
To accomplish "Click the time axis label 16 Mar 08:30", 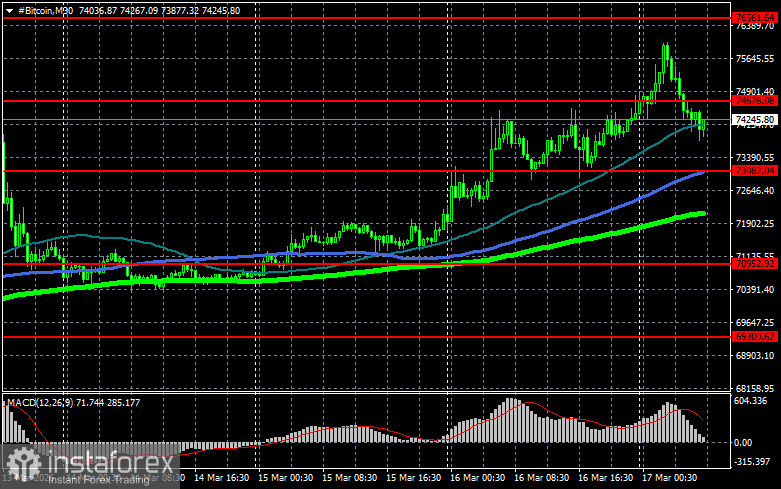I will pos(541,478).
